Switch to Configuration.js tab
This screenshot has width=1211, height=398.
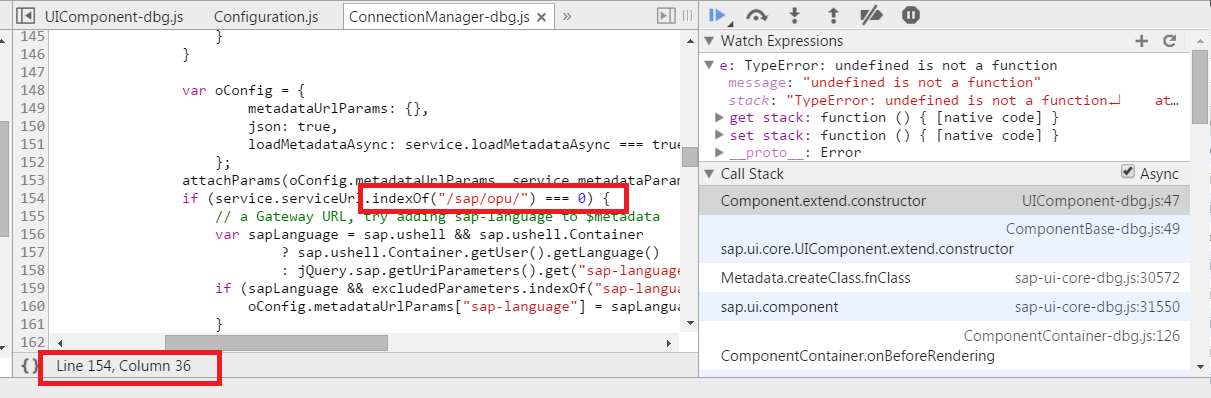coord(264,17)
